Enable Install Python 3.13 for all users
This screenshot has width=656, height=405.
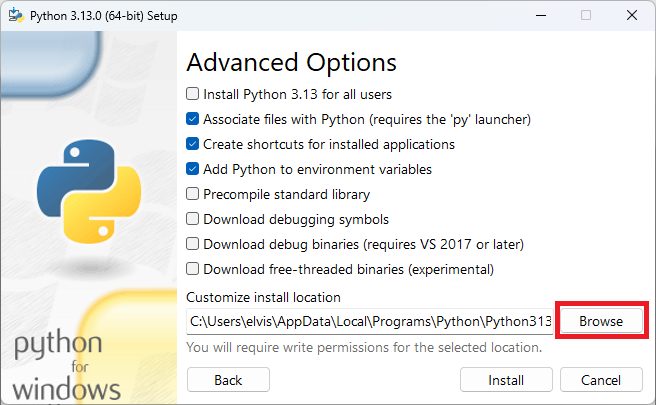click(192, 94)
